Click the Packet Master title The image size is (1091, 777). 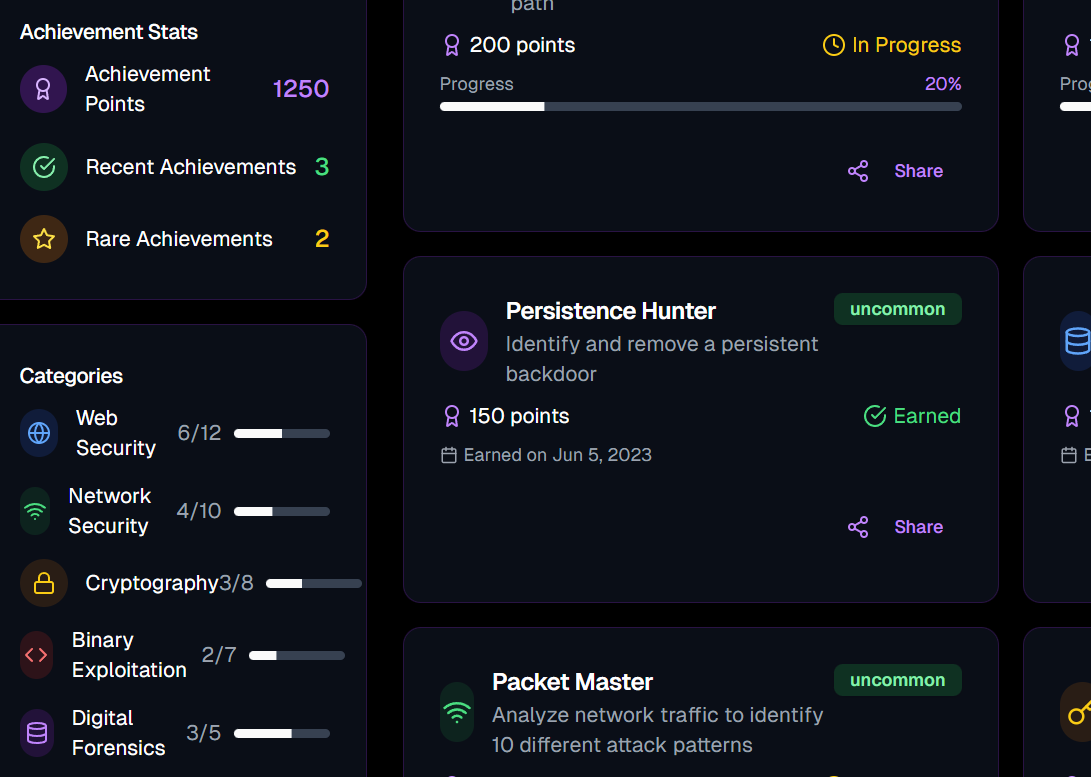[572, 682]
